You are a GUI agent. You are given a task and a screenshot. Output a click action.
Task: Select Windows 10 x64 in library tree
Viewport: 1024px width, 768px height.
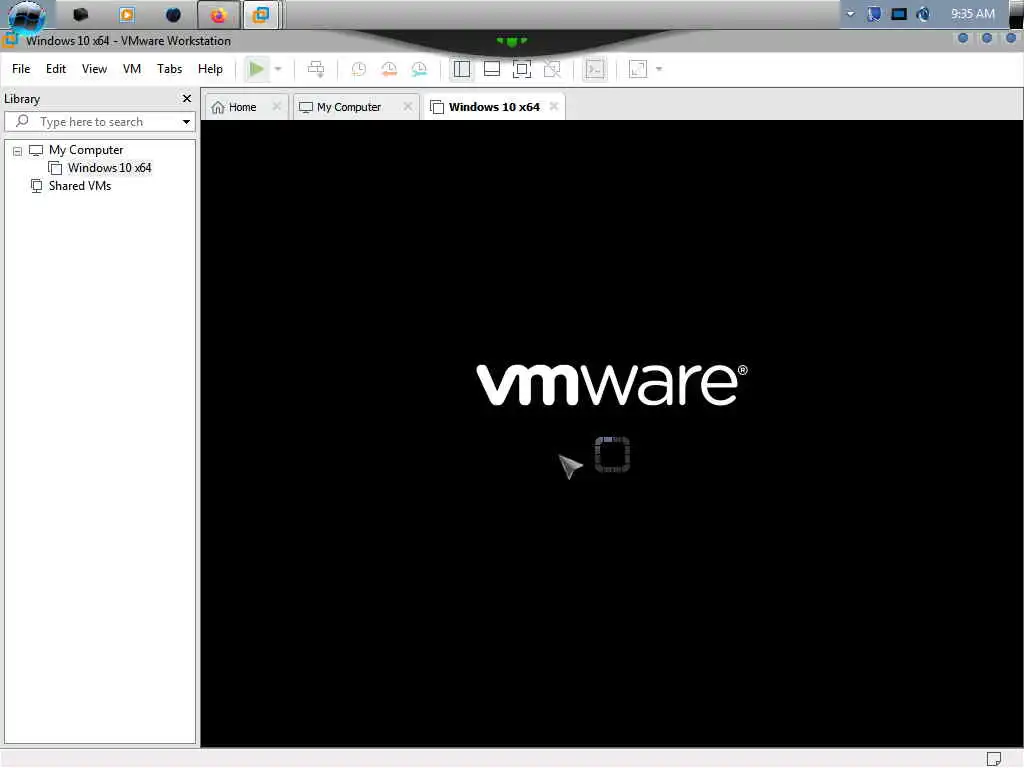coord(109,168)
